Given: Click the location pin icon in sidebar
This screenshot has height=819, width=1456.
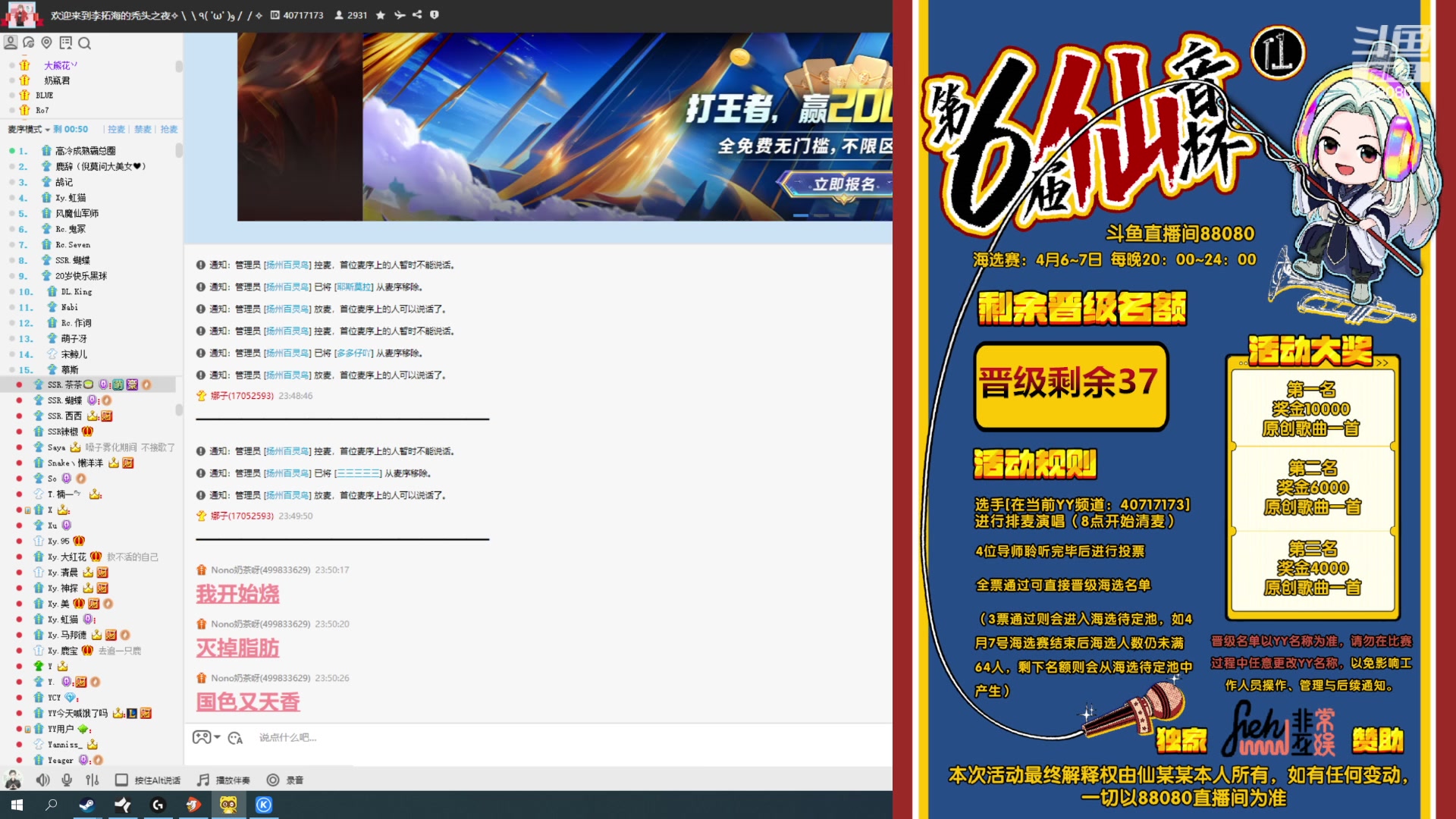Looking at the screenshot, I should point(47,43).
